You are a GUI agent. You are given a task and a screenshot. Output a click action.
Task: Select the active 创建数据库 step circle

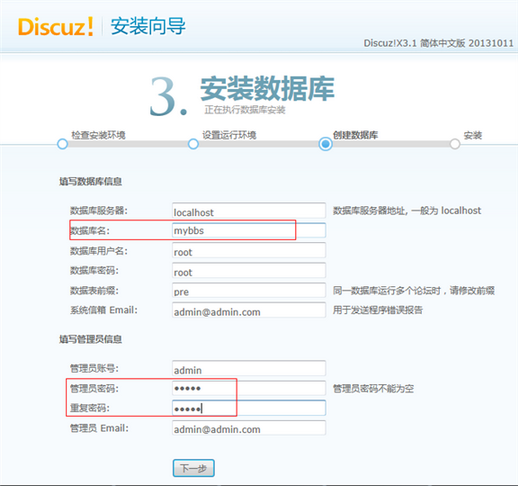325,144
